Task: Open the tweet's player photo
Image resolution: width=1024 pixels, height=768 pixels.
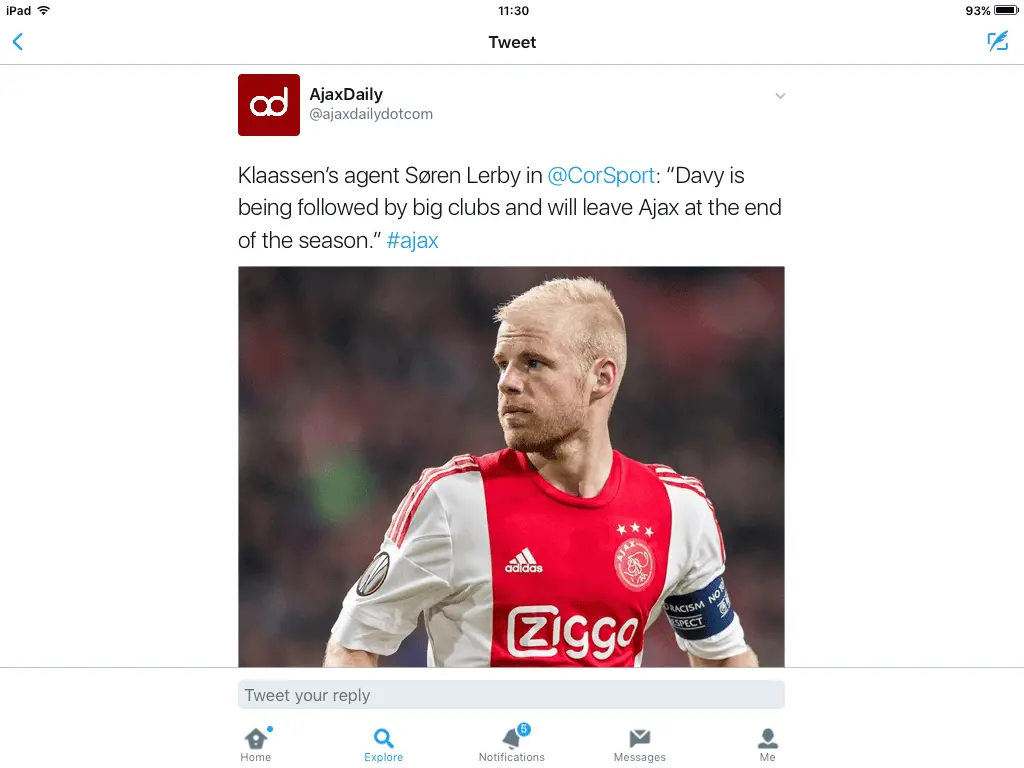Action: coord(511,466)
